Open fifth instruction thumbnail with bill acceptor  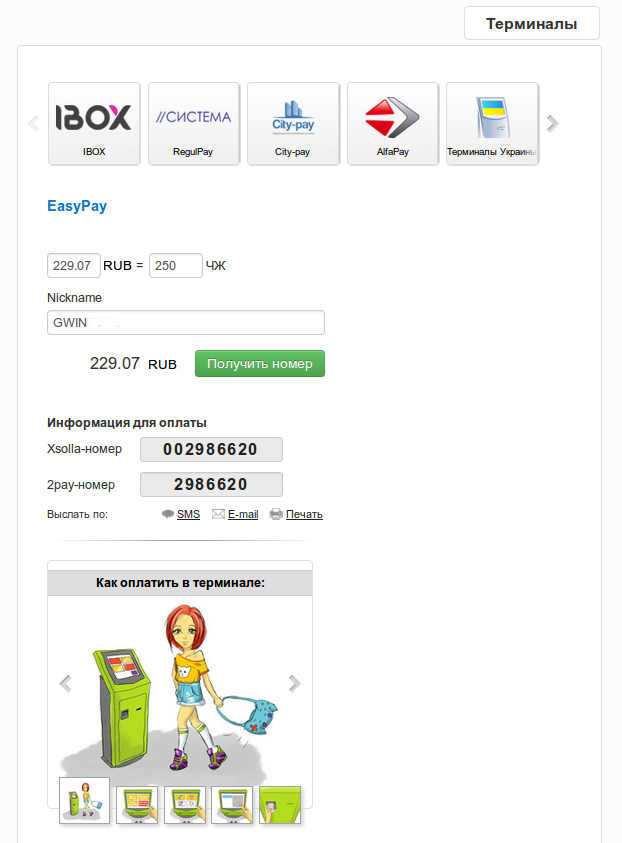tap(280, 804)
